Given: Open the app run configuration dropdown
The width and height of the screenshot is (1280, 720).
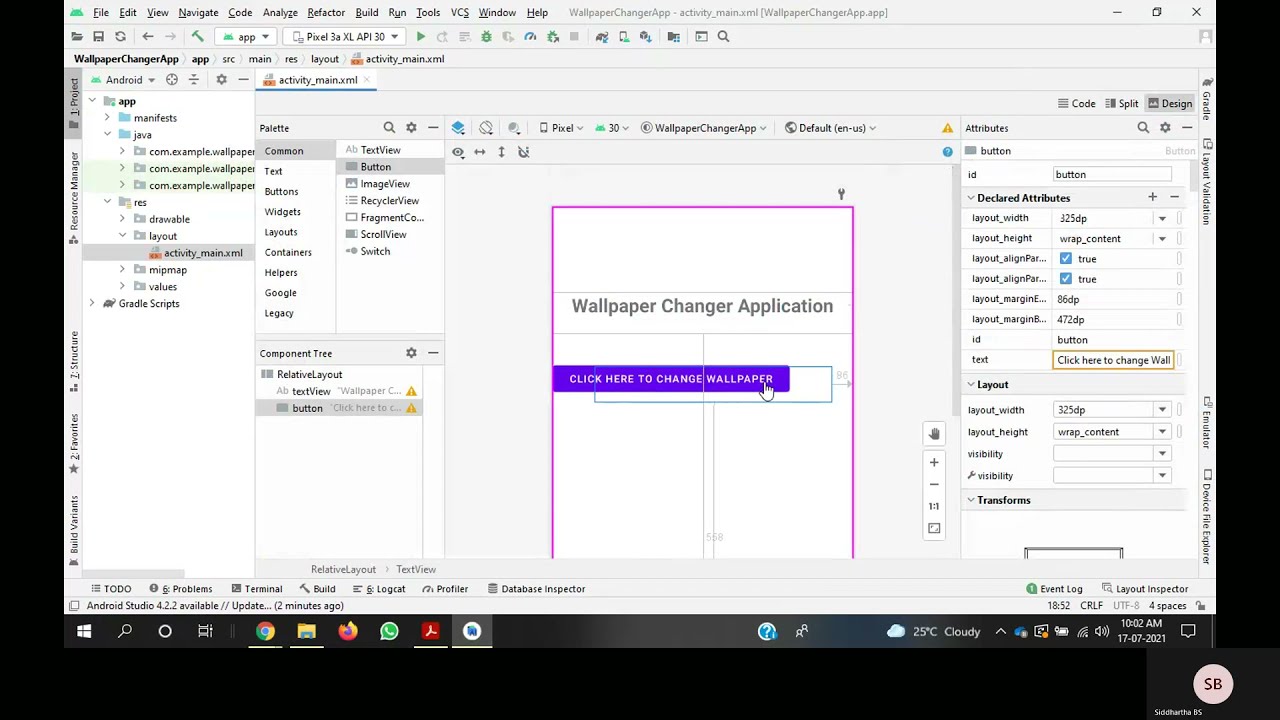Looking at the screenshot, I should (x=247, y=37).
